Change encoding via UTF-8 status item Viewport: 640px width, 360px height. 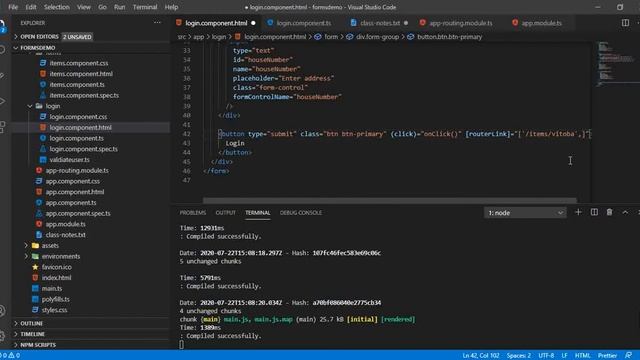546,356
